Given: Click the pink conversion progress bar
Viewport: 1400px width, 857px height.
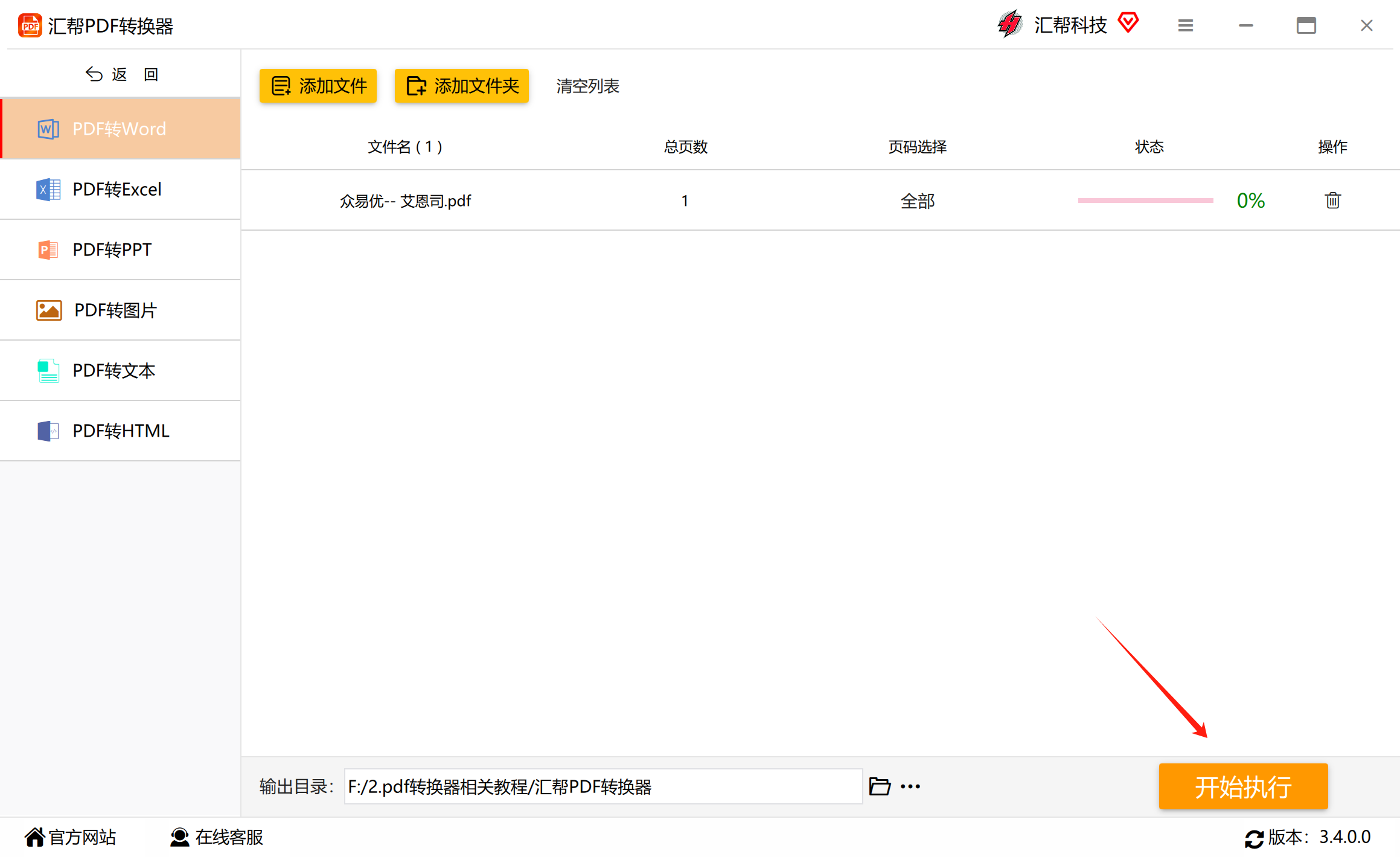Looking at the screenshot, I should tap(1145, 201).
